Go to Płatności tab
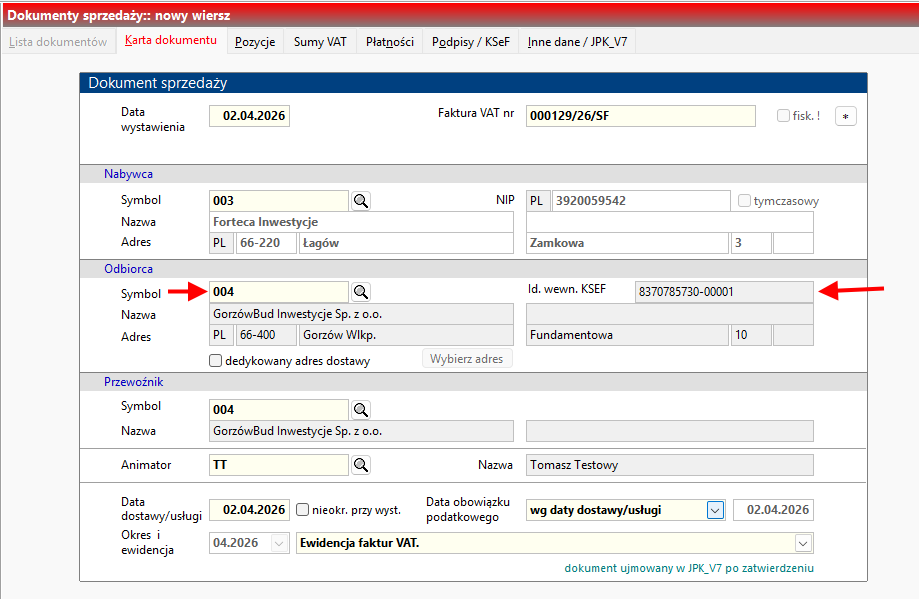919x599 pixels. pos(389,42)
